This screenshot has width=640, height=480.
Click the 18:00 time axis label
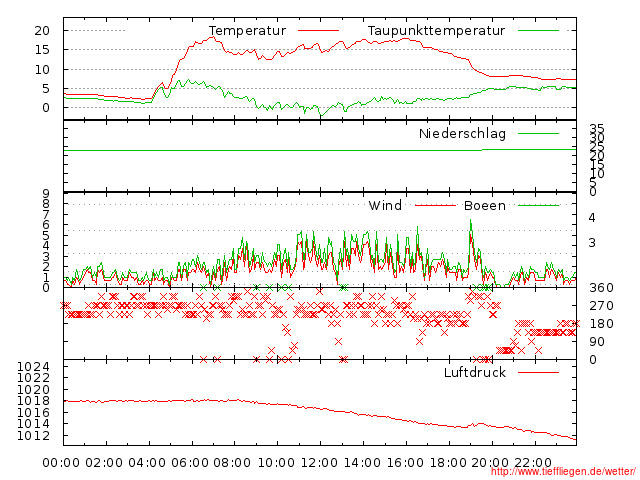click(448, 463)
